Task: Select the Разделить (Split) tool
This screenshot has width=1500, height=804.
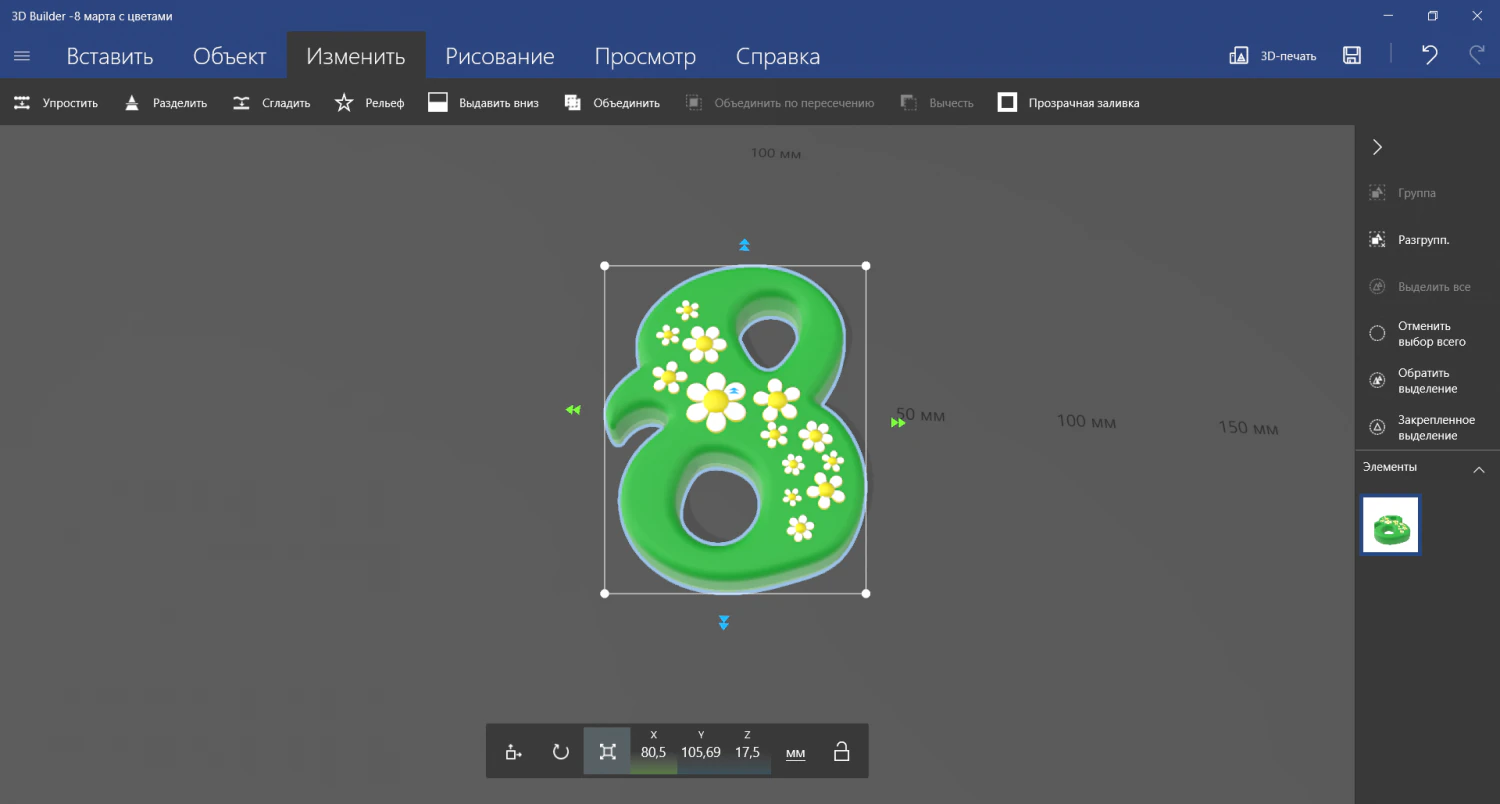Action: [x=165, y=103]
